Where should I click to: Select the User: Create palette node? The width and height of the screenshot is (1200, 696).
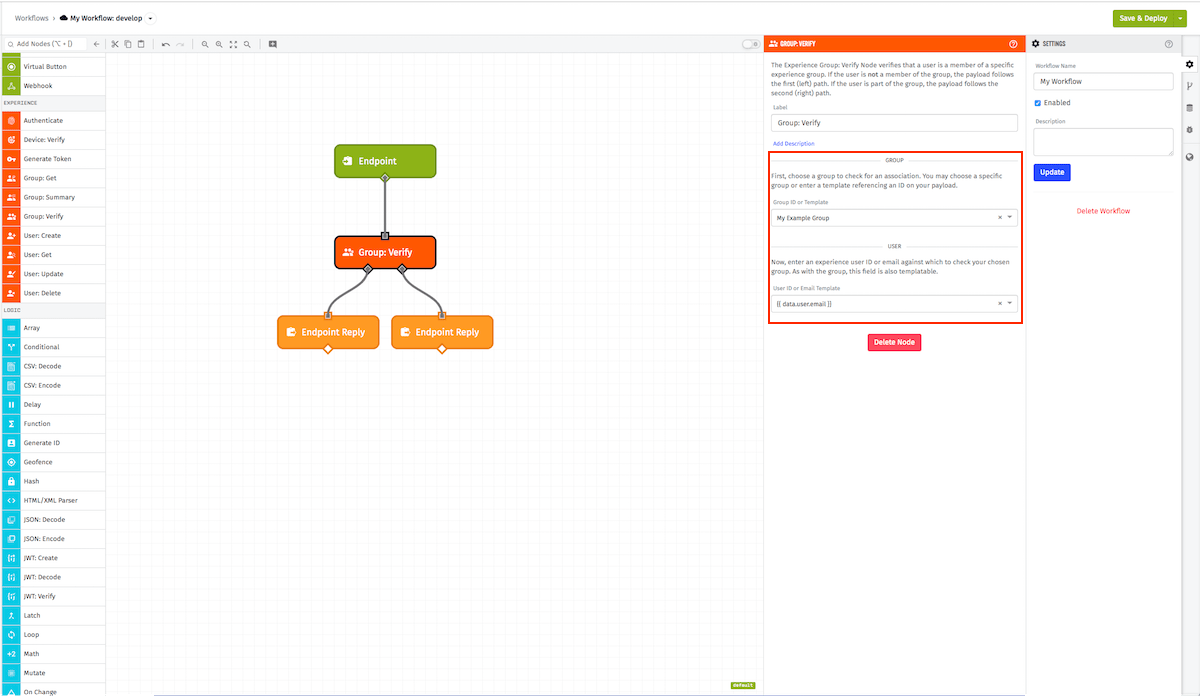point(53,236)
